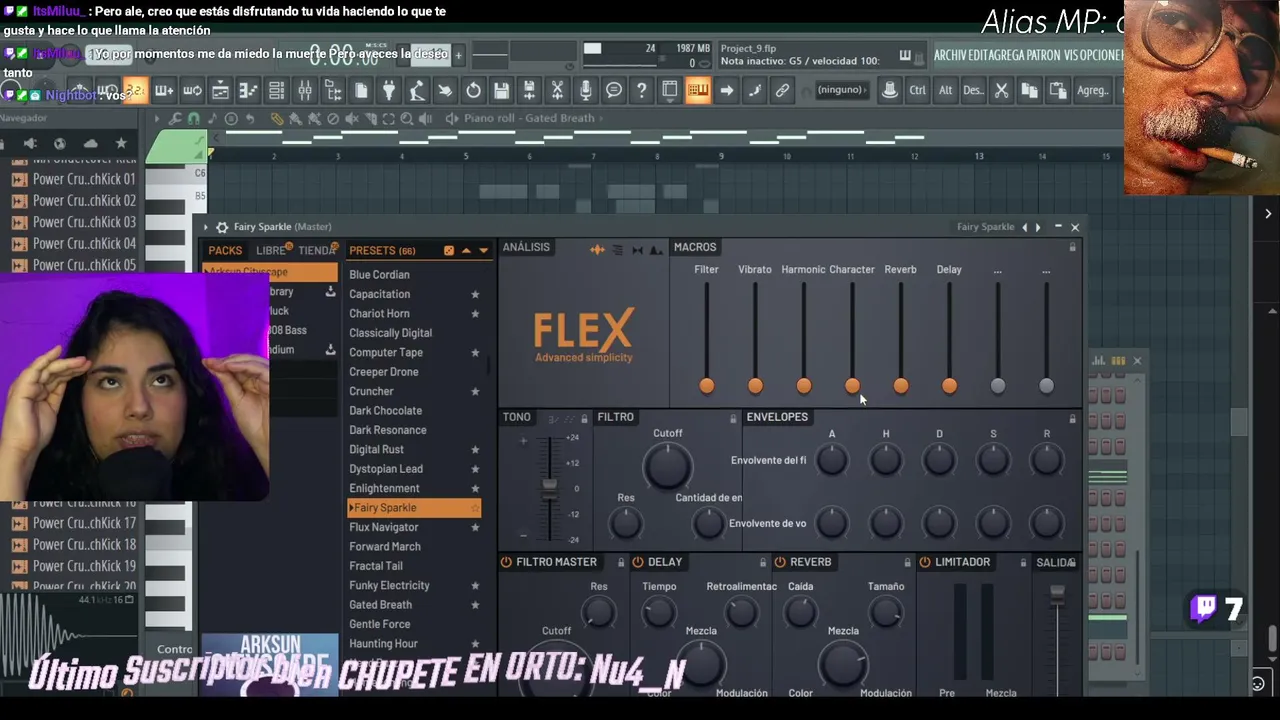Open the LIBRE tab in FLEX

pyautogui.click(x=271, y=251)
